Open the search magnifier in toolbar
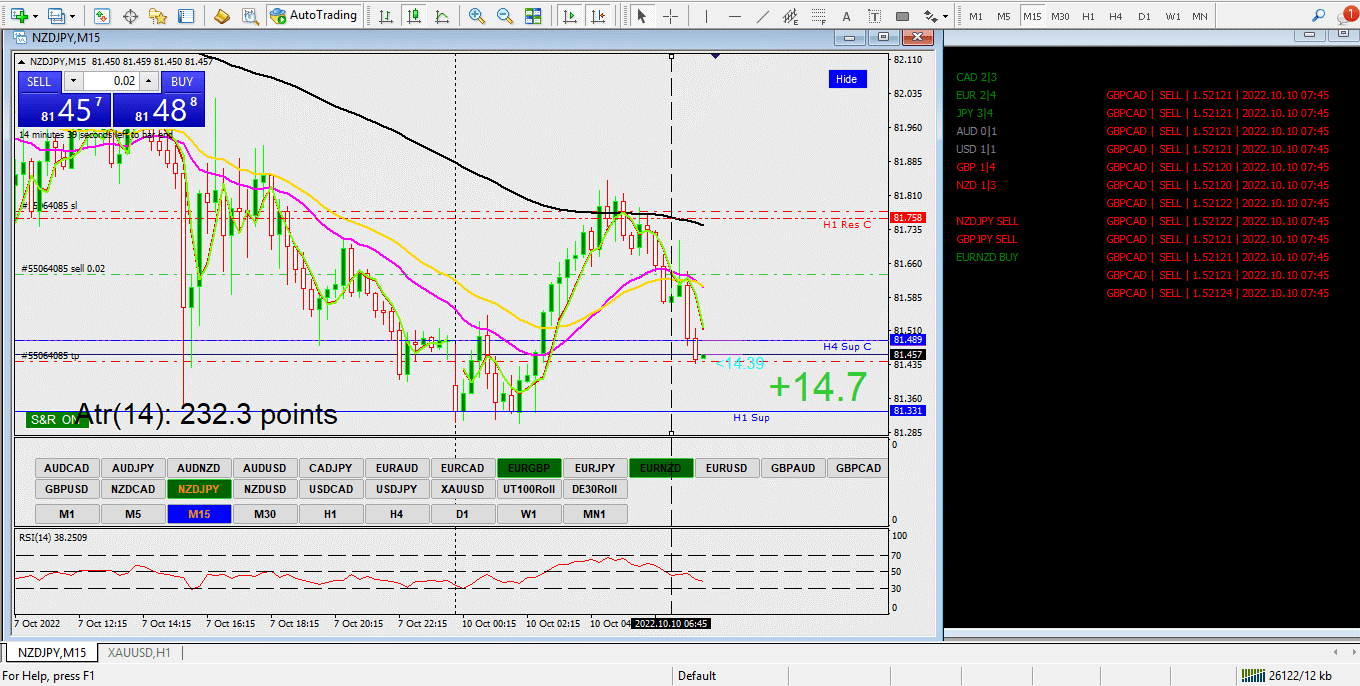Image resolution: width=1360 pixels, height=686 pixels. [1318, 16]
